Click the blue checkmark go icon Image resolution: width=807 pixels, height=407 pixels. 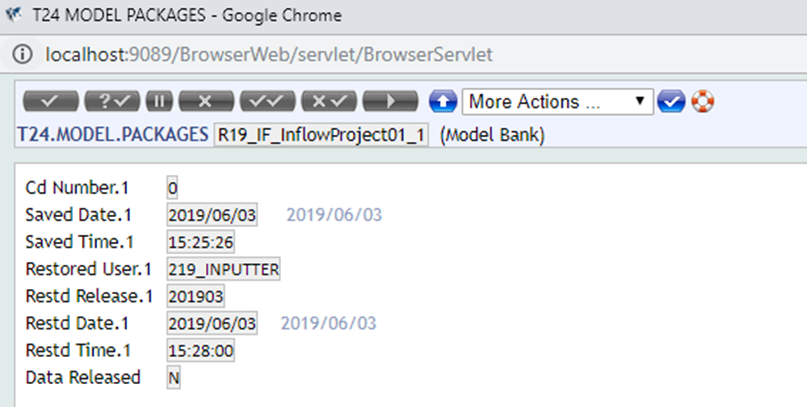pos(669,102)
